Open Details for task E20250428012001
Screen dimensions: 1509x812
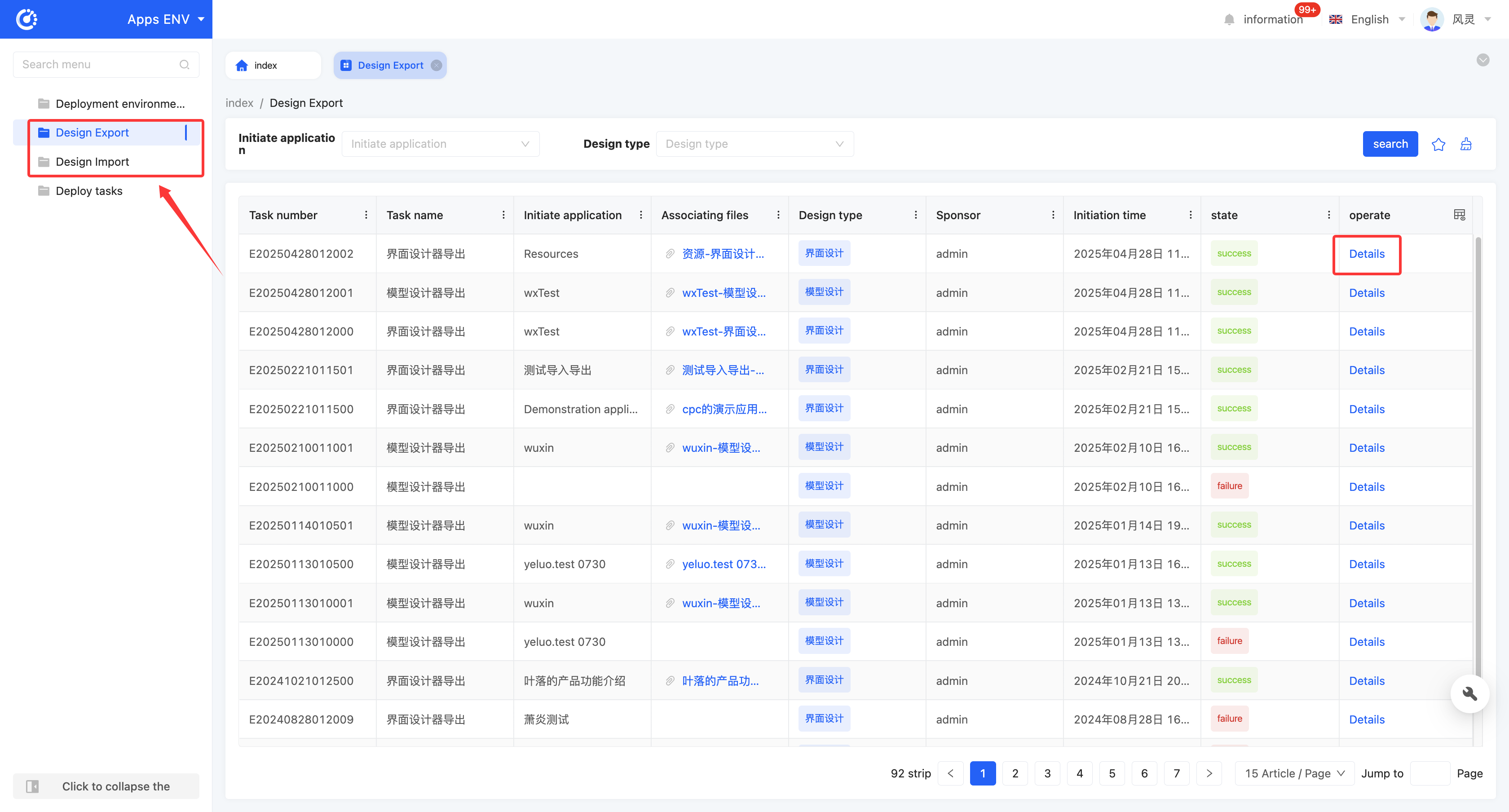(x=1366, y=293)
